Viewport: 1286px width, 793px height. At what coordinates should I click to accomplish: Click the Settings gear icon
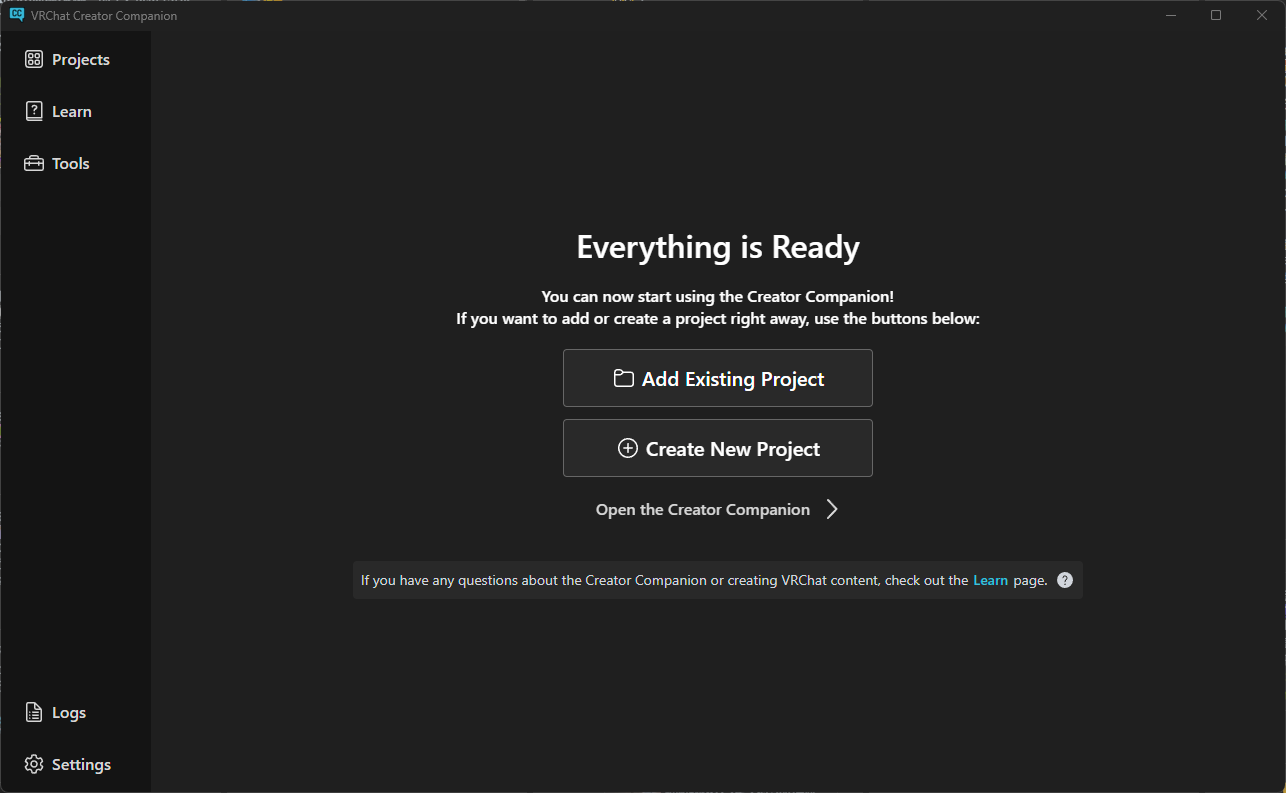point(34,765)
